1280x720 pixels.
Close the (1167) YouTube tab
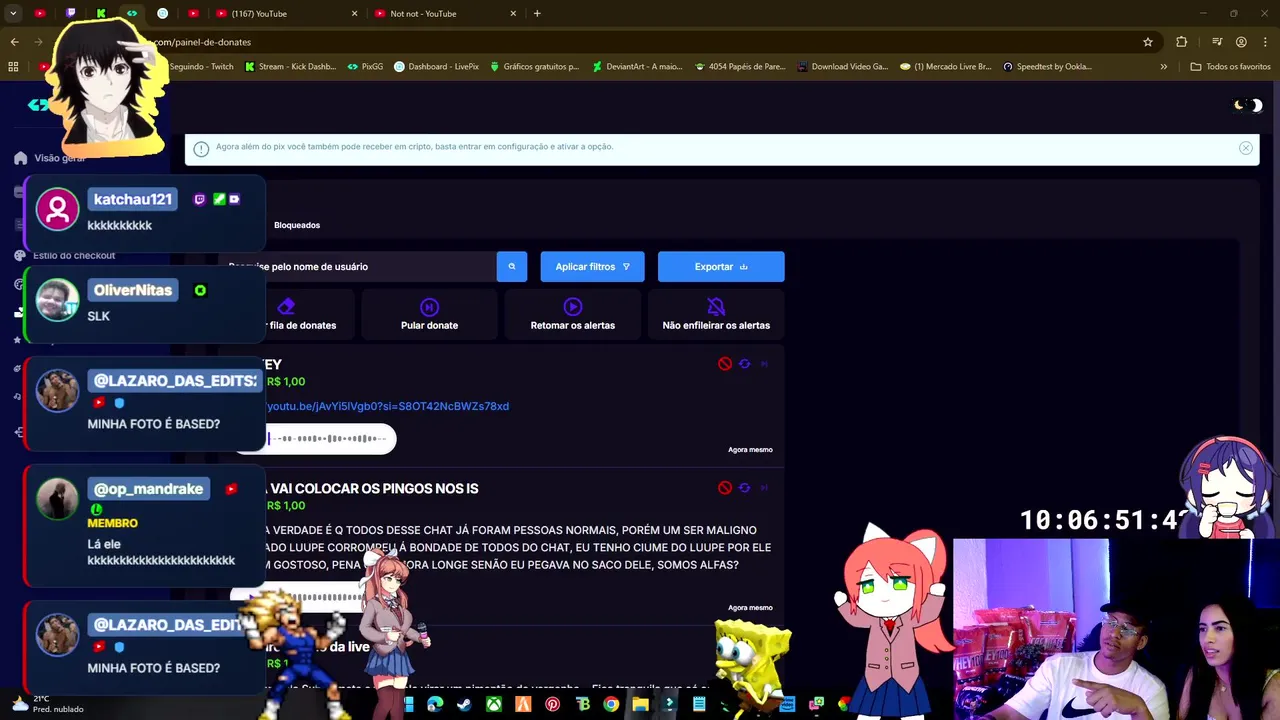354,14
